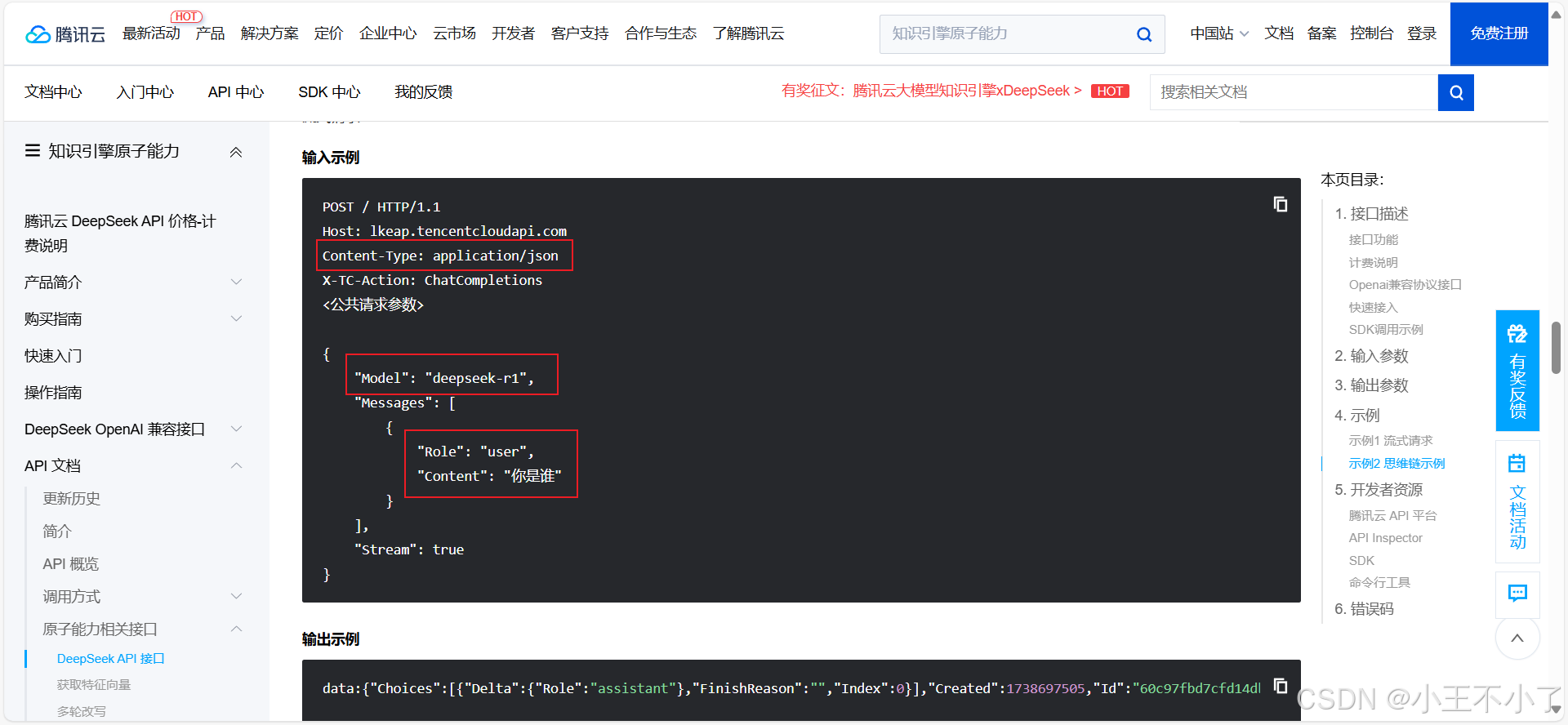Jump to 示例1 流式请求 in page contents
This screenshot has height=725, width=1568.
coord(1391,441)
